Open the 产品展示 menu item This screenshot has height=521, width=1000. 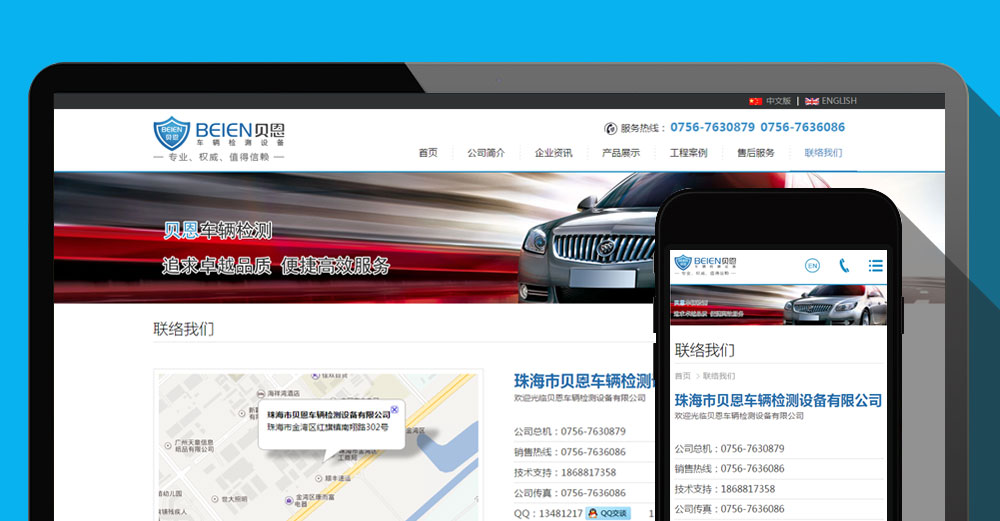tap(621, 153)
